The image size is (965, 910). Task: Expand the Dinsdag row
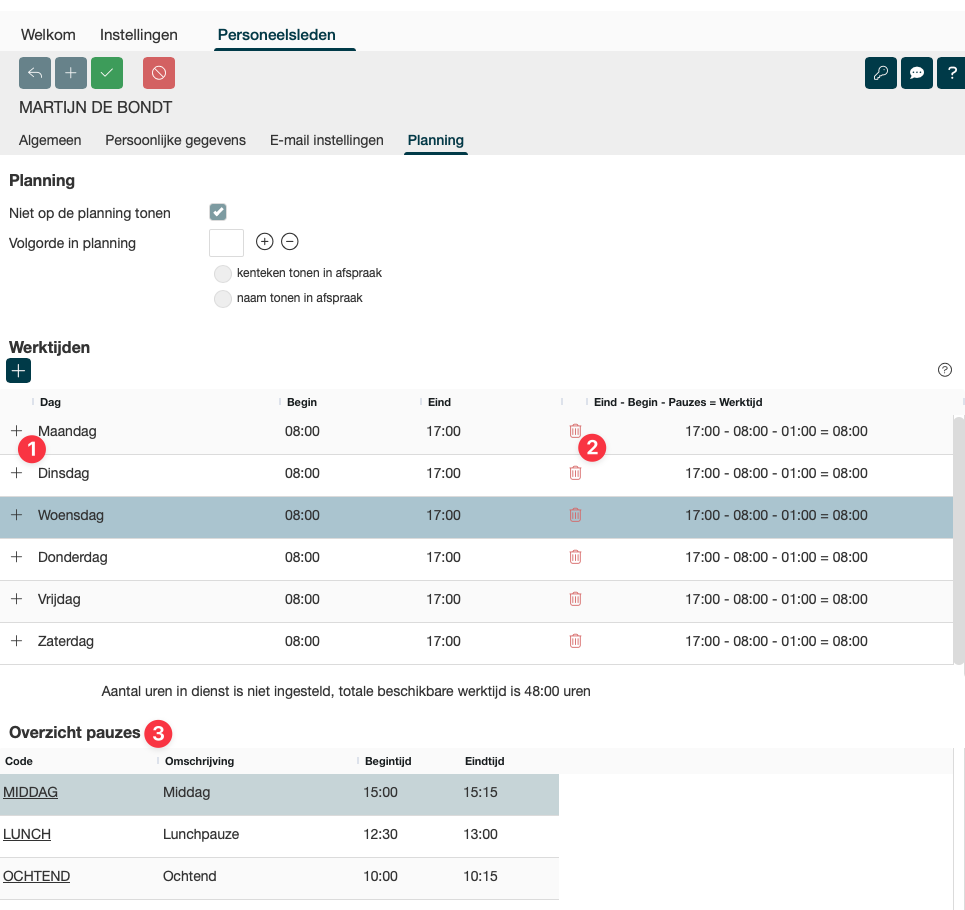pyautogui.click(x=16, y=473)
